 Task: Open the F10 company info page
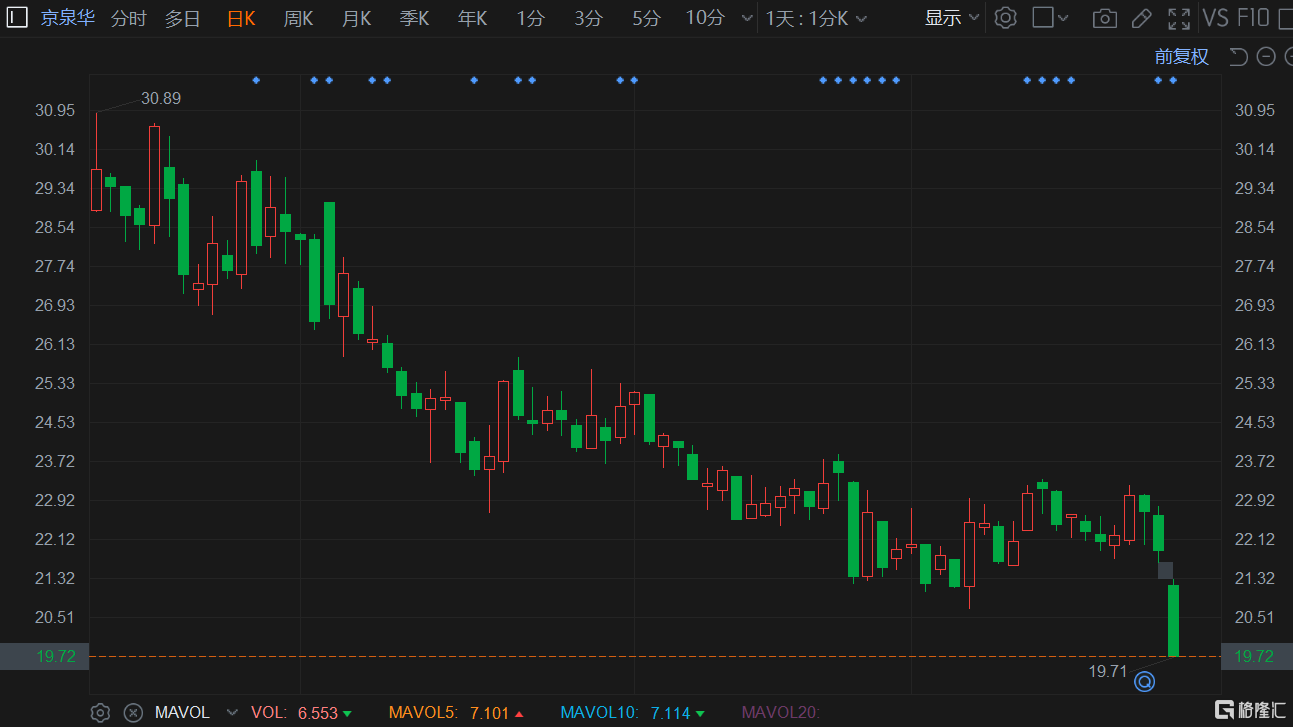[1253, 18]
